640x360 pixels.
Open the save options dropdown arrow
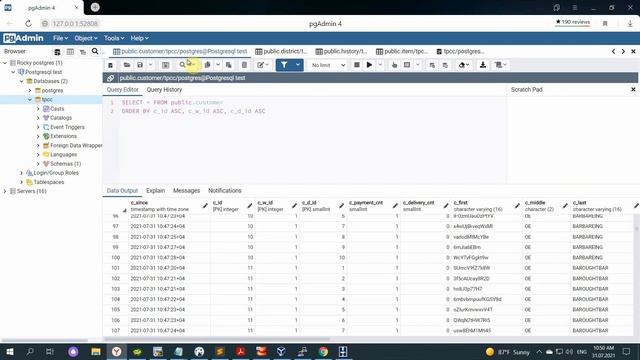(x=150, y=65)
